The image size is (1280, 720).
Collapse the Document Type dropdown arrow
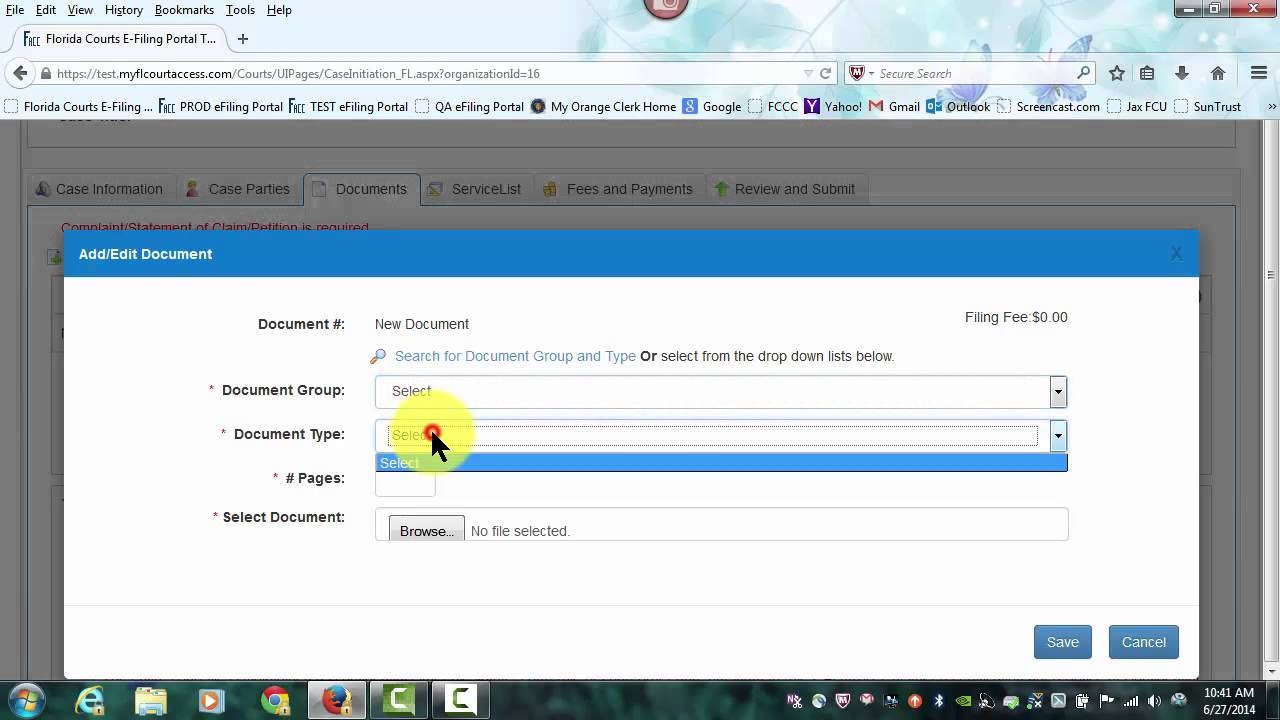tap(1058, 436)
